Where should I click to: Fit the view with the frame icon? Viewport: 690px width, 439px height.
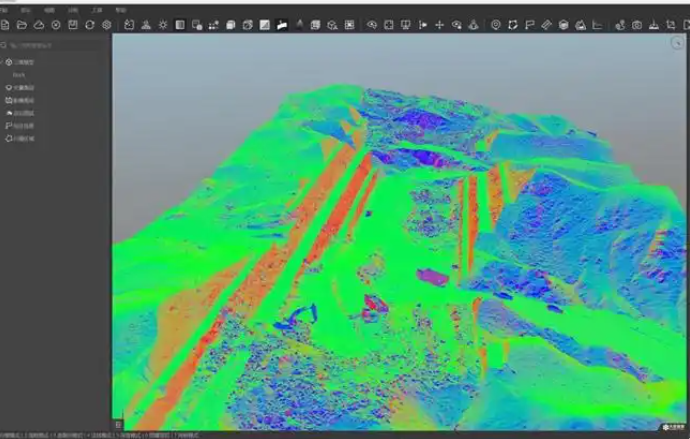click(389, 25)
